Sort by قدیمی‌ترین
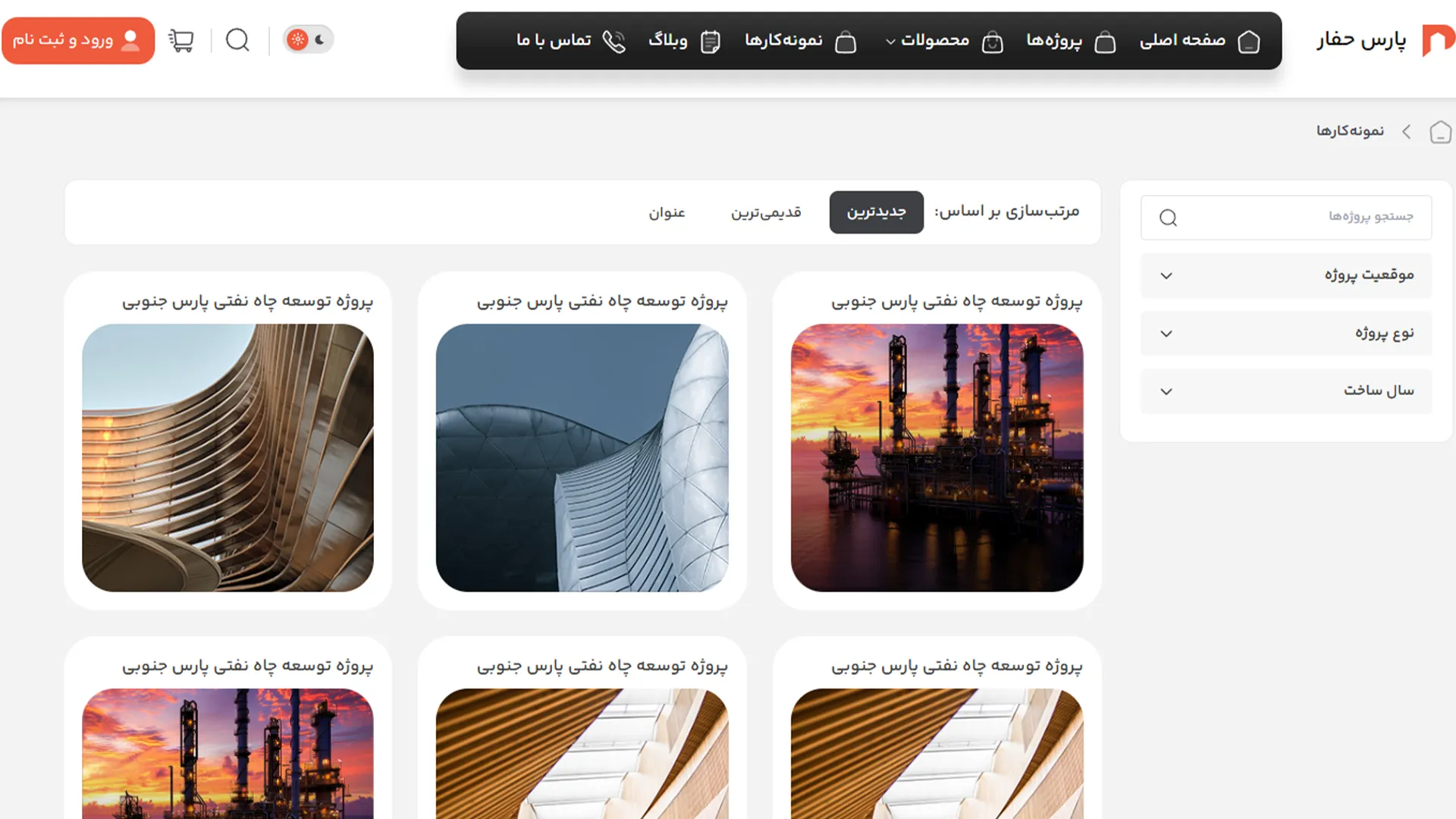The width and height of the screenshot is (1456, 819). point(766,212)
